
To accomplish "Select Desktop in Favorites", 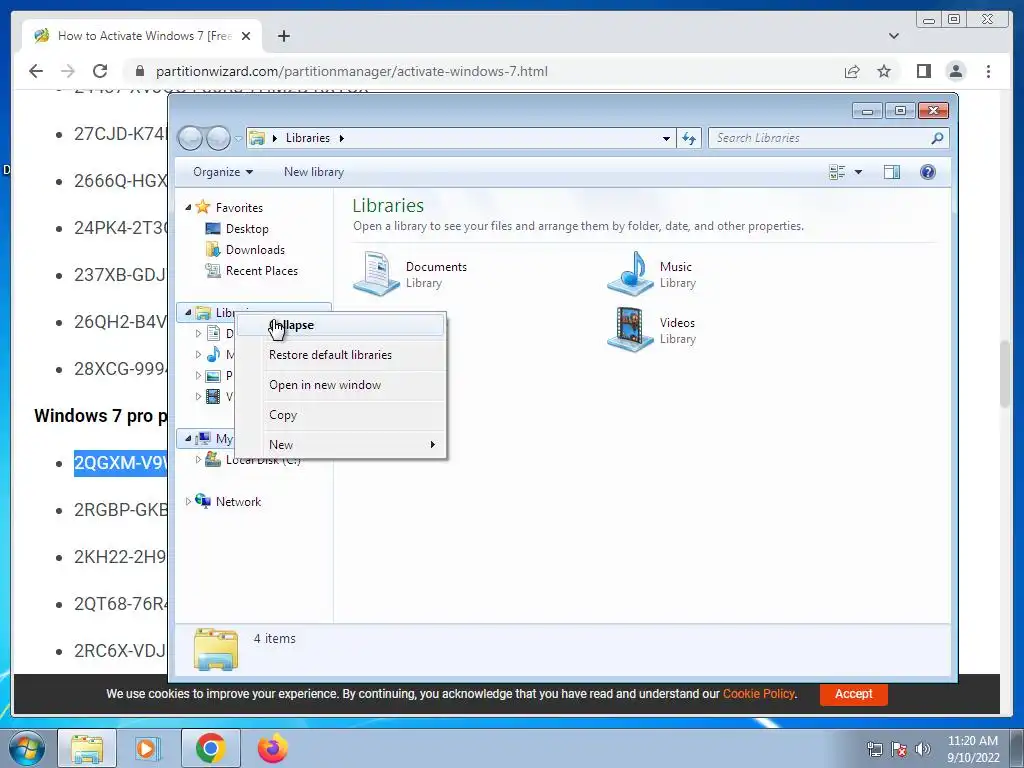I will [x=247, y=229].
